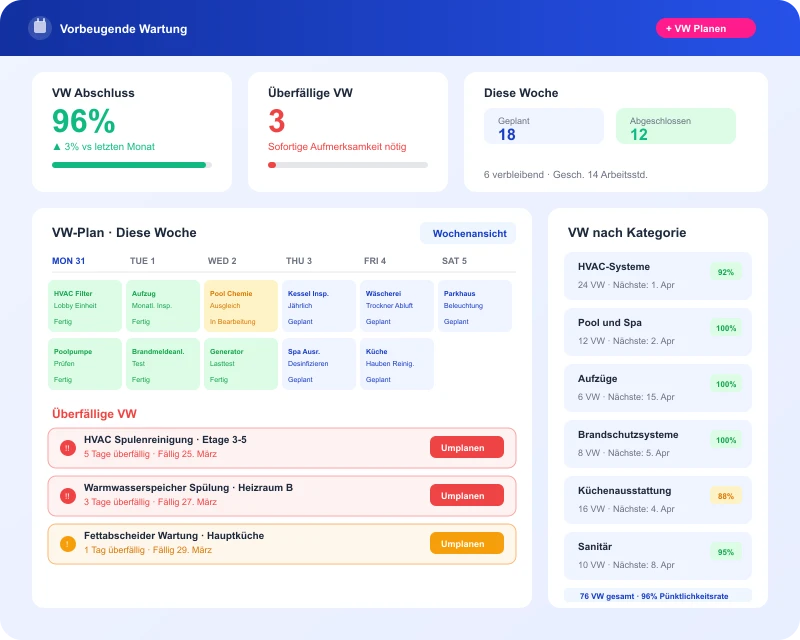Image resolution: width=800 pixels, height=640 pixels.
Task: Open the Kessel Insp. Jährlich task card
Action: (319, 306)
